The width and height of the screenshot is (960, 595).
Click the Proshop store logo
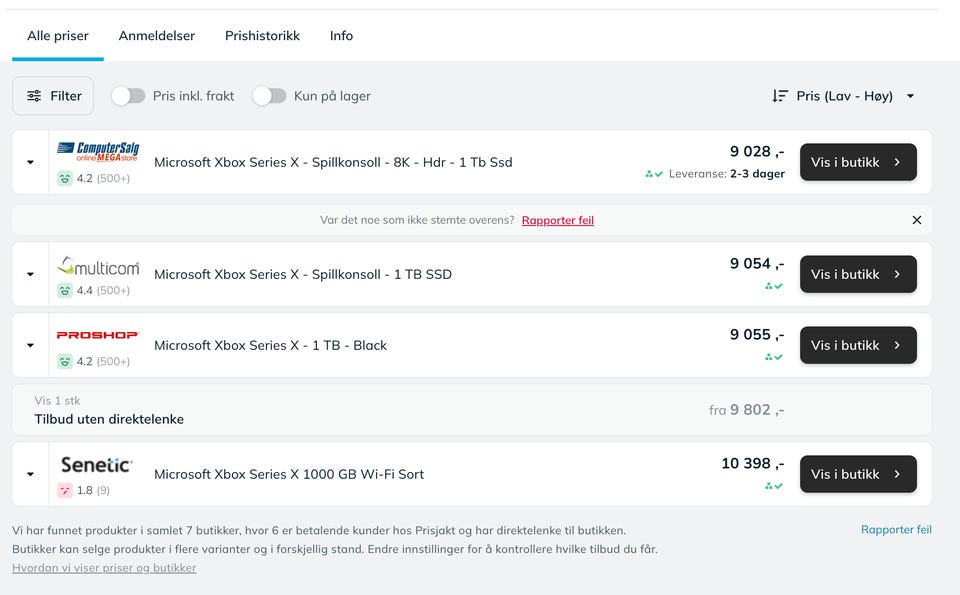click(x=97, y=336)
